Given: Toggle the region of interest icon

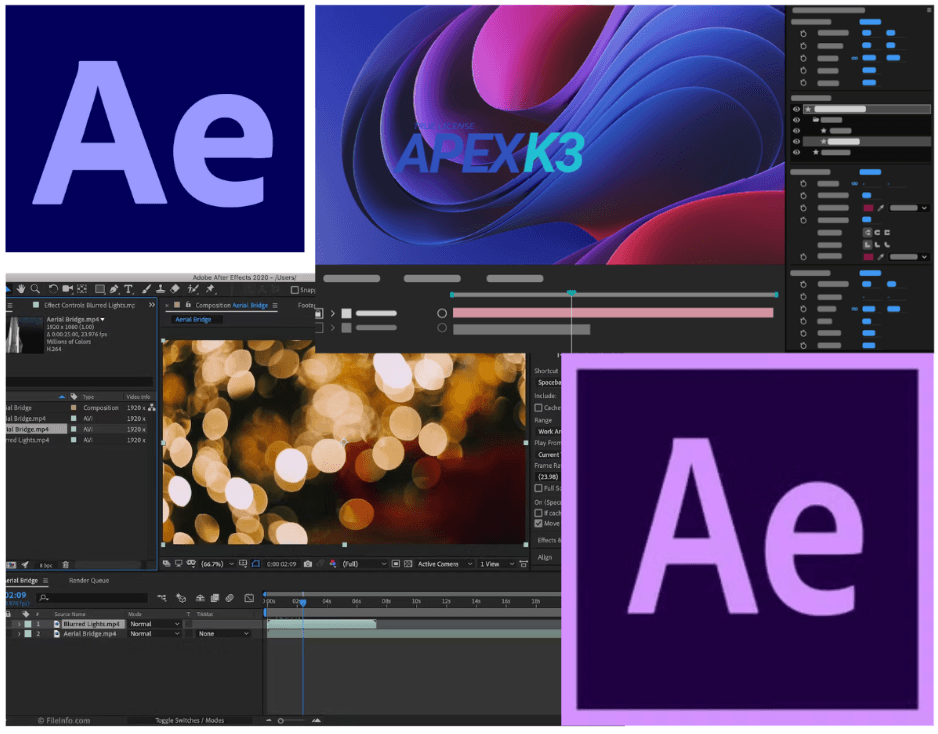Looking at the screenshot, I should (x=395, y=564).
